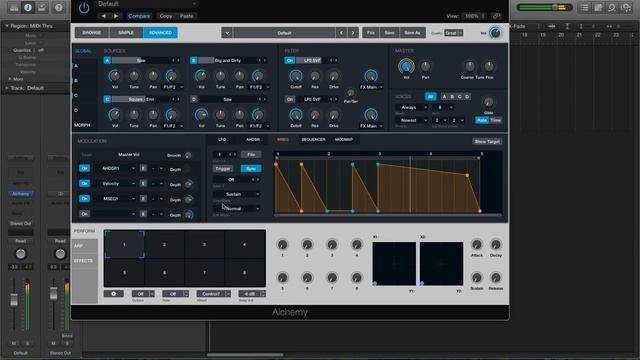Click the E button in MSEG1 row
Image resolution: width=640 pixels, height=360 pixels.
pyautogui.click(x=143, y=199)
